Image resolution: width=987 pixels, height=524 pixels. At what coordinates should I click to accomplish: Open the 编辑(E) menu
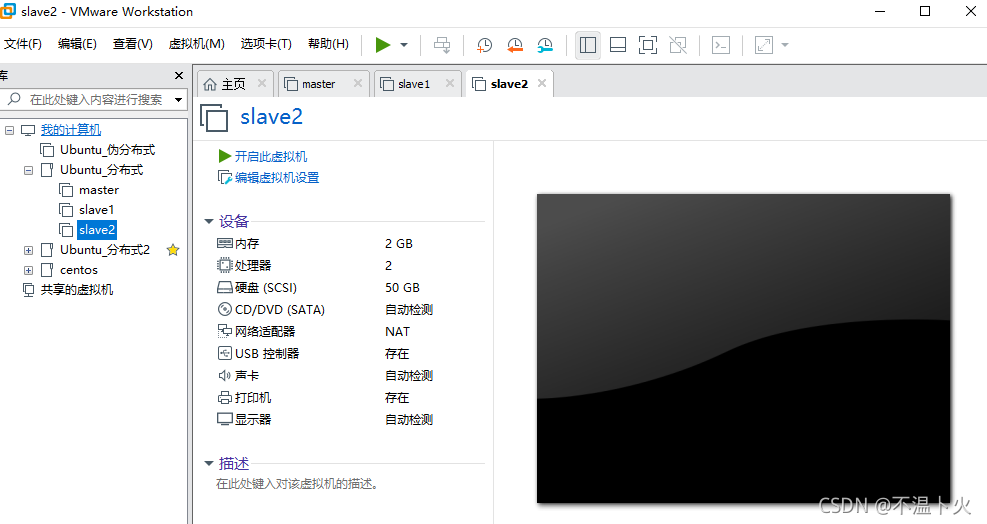click(x=77, y=43)
